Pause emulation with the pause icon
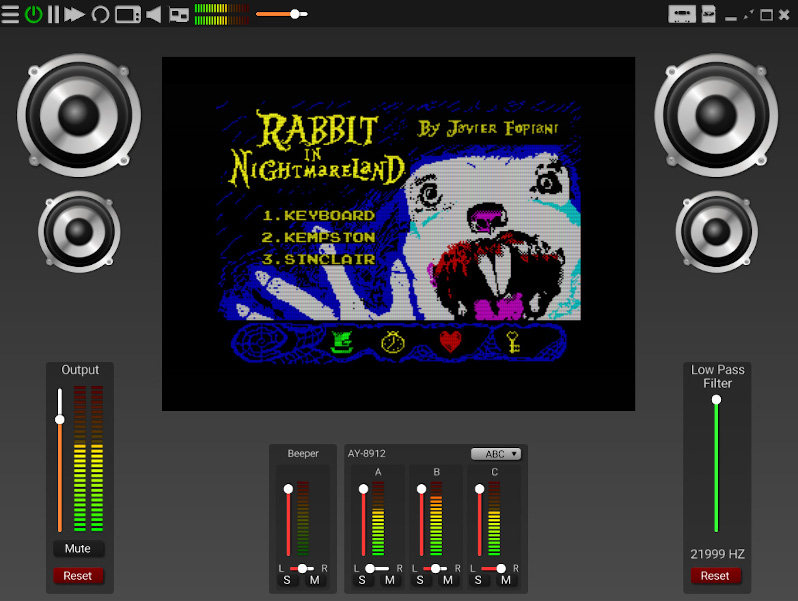 coord(53,14)
